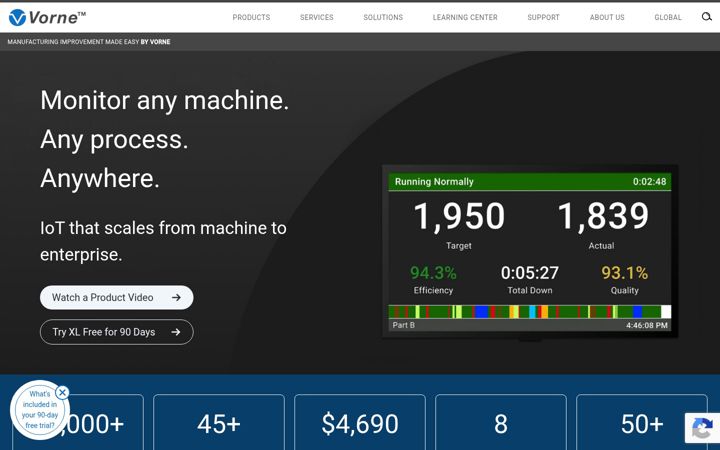This screenshot has width=720, height=450.
Task: Open the Products menu
Action: pyautogui.click(x=251, y=17)
